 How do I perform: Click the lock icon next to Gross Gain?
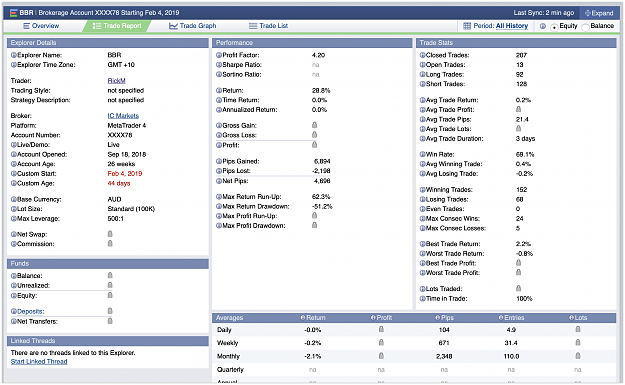point(314,125)
